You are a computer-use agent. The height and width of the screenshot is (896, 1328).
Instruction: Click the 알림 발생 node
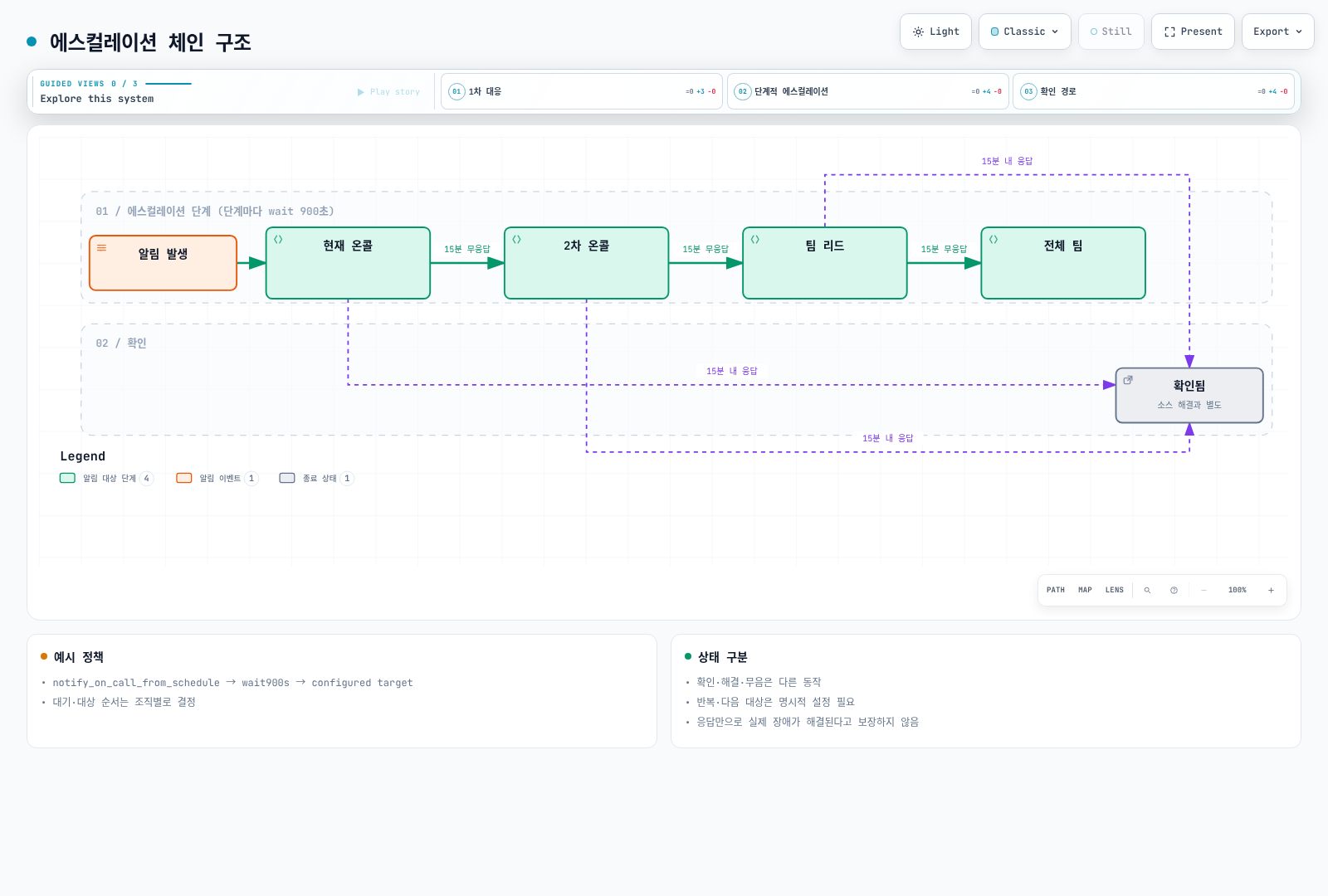[x=164, y=263]
